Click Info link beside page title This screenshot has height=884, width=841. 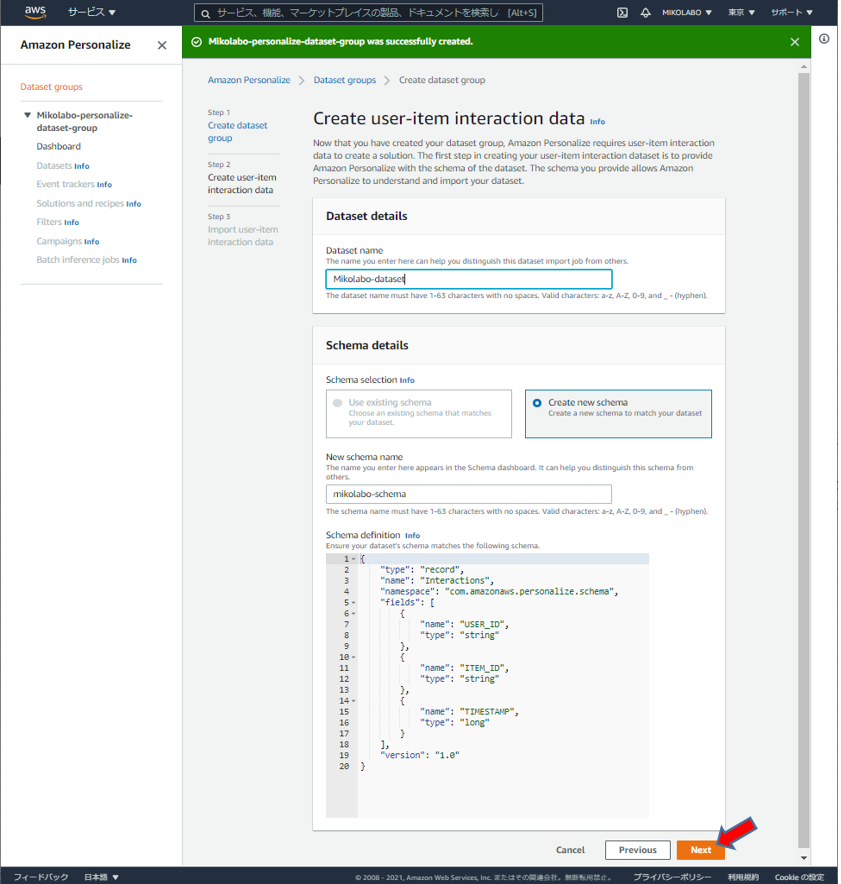pyautogui.click(x=599, y=122)
